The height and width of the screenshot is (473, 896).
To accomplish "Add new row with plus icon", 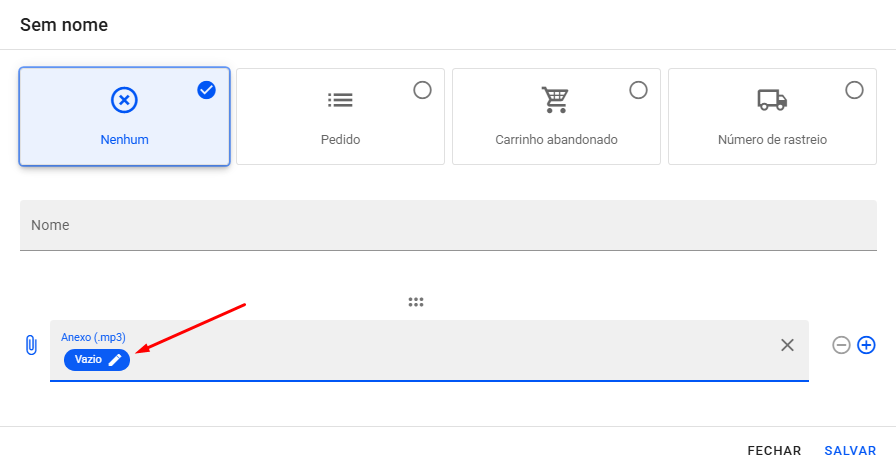I will pos(866,345).
